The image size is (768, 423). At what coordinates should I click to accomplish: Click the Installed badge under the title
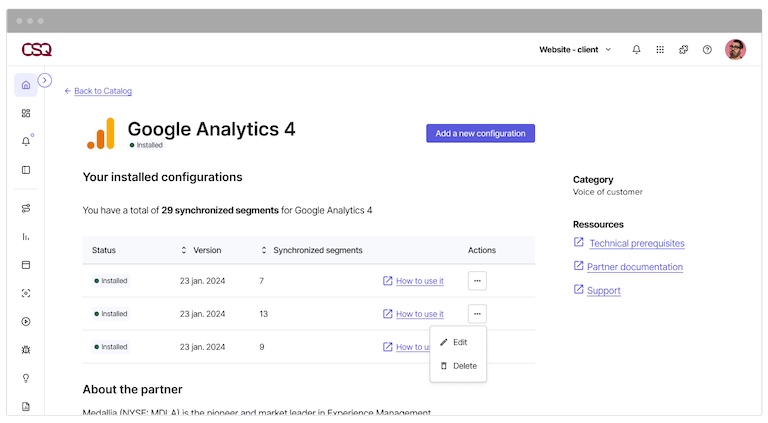point(146,145)
